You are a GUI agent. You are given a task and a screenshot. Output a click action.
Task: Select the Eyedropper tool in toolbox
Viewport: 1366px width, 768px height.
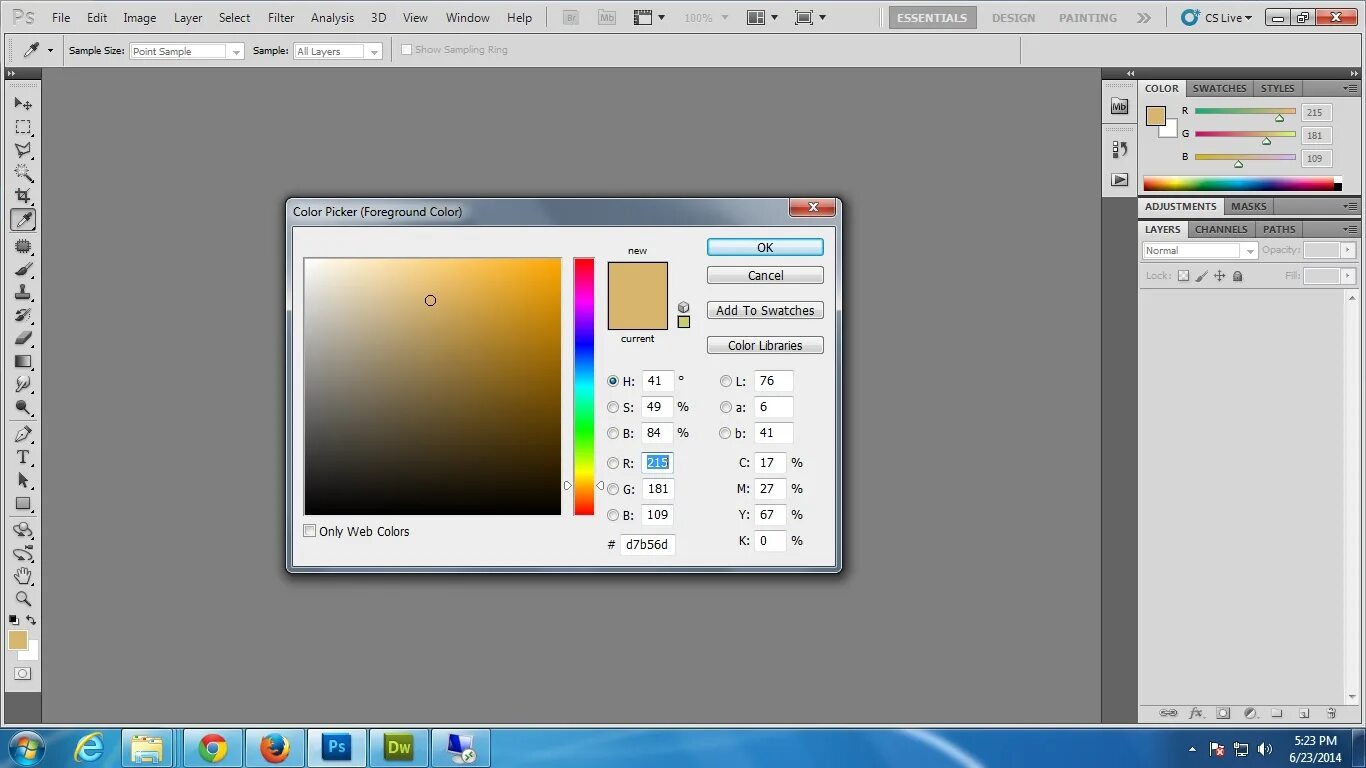coord(23,220)
